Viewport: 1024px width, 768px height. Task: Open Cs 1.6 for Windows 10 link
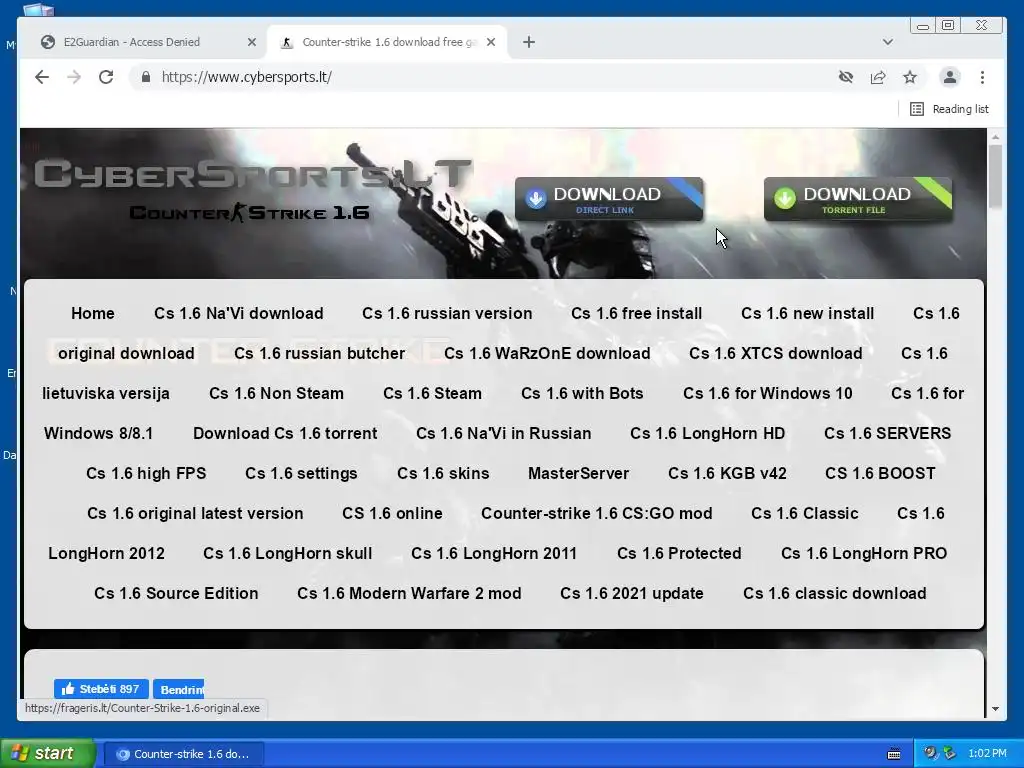point(767,393)
